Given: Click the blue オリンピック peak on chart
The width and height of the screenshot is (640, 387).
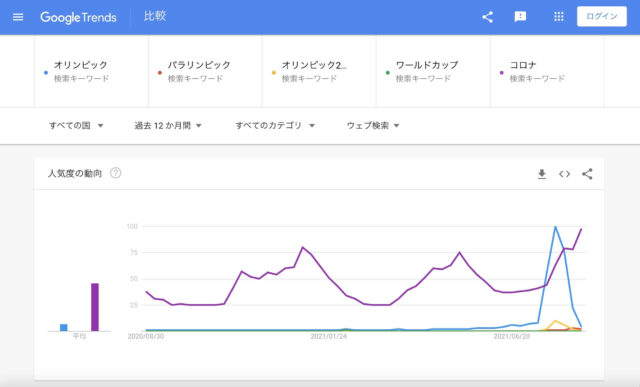Looking at the screenshot, I should pyautogui.click(x=555, y=227).
